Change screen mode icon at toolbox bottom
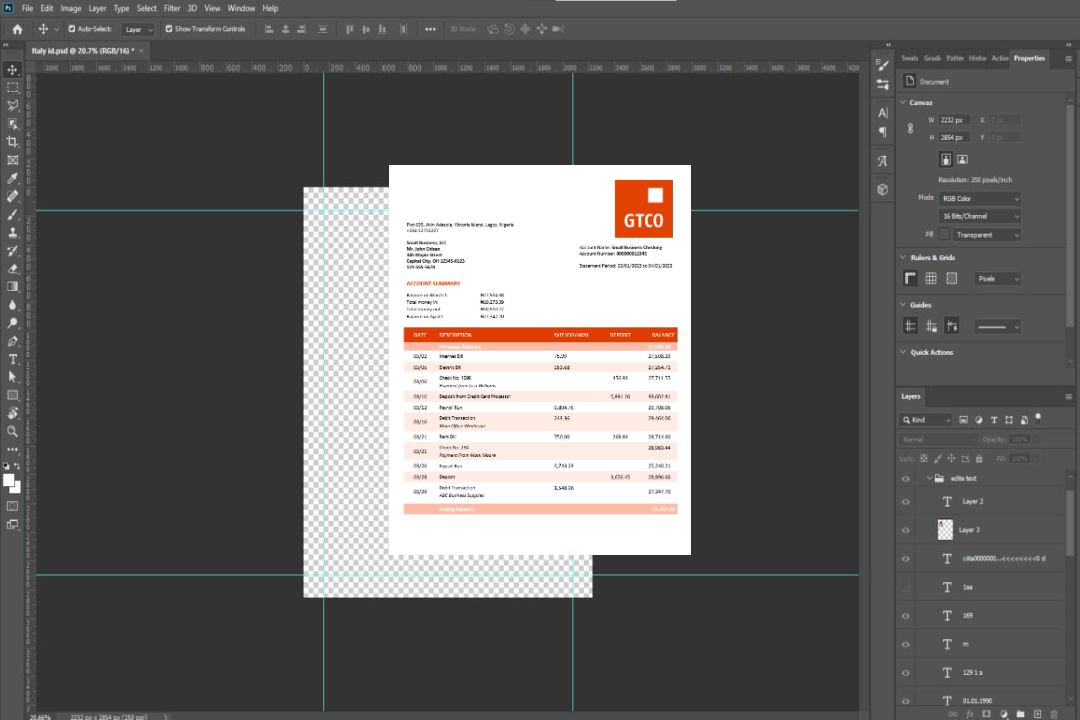This screenshot has width=1080, height=720. (12, 524)
